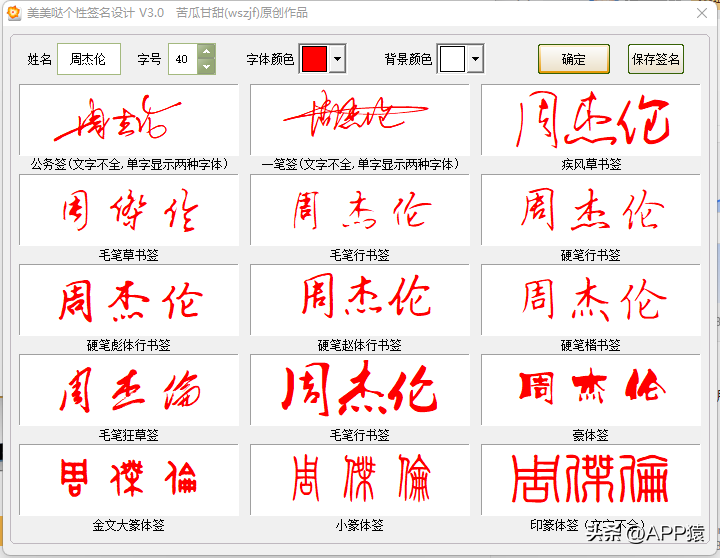The image size is (720, 558).
Task: Click the 硬笔赵体行书签 caption text
Action: pyautogui.click(x=360, y=345)
